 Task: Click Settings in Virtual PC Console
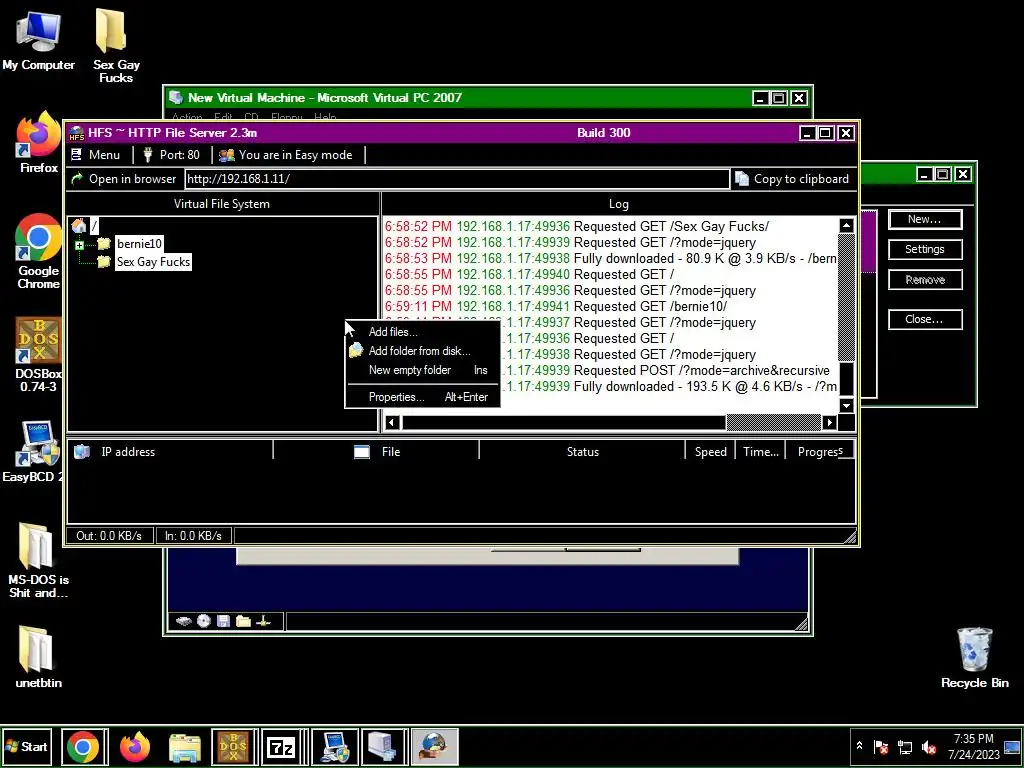point(925,249)
